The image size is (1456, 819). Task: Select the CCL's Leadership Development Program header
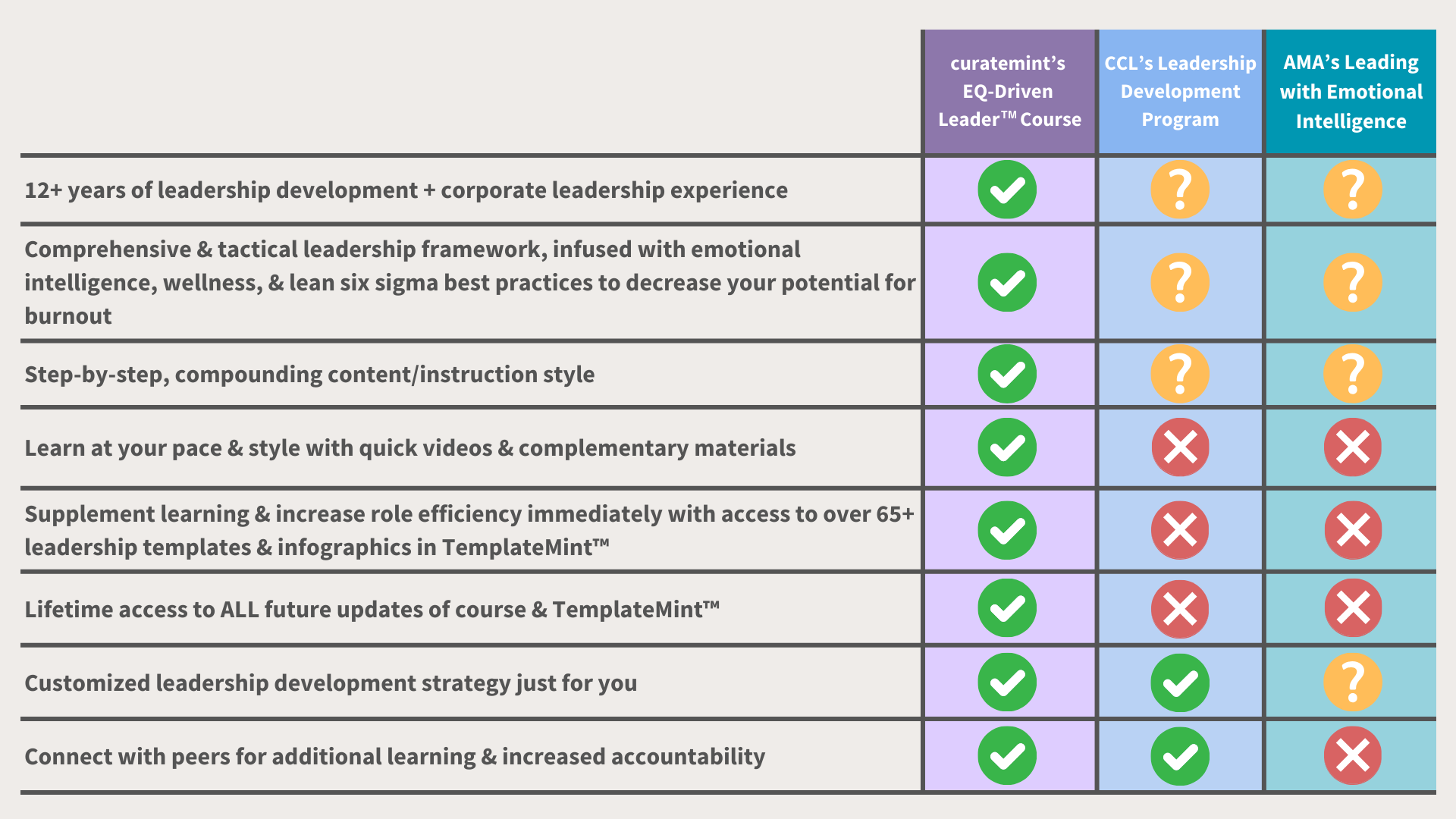tap(1180, 92)
